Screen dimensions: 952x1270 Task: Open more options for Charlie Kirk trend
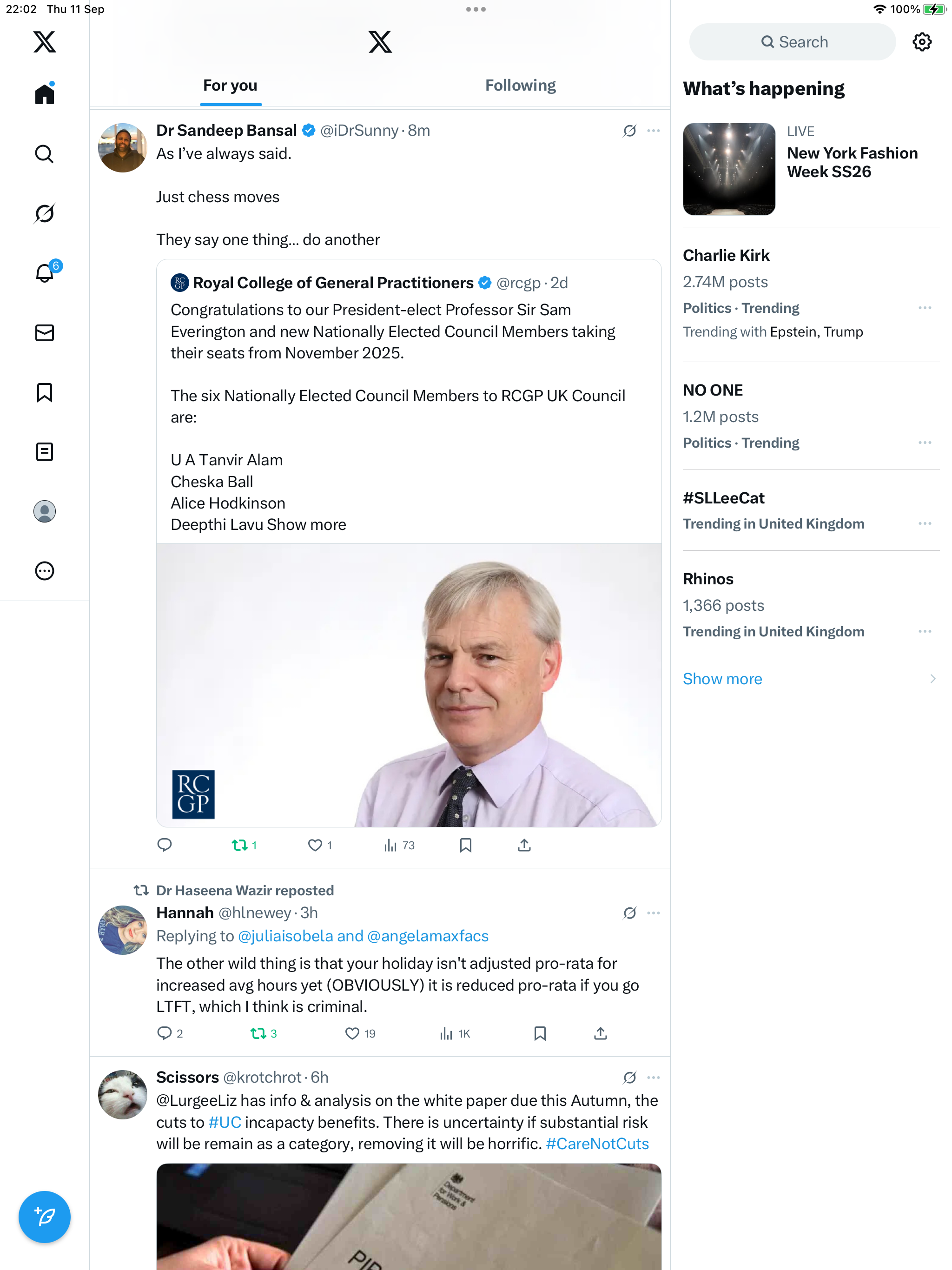pyautogui.click(x=925, y=308)
